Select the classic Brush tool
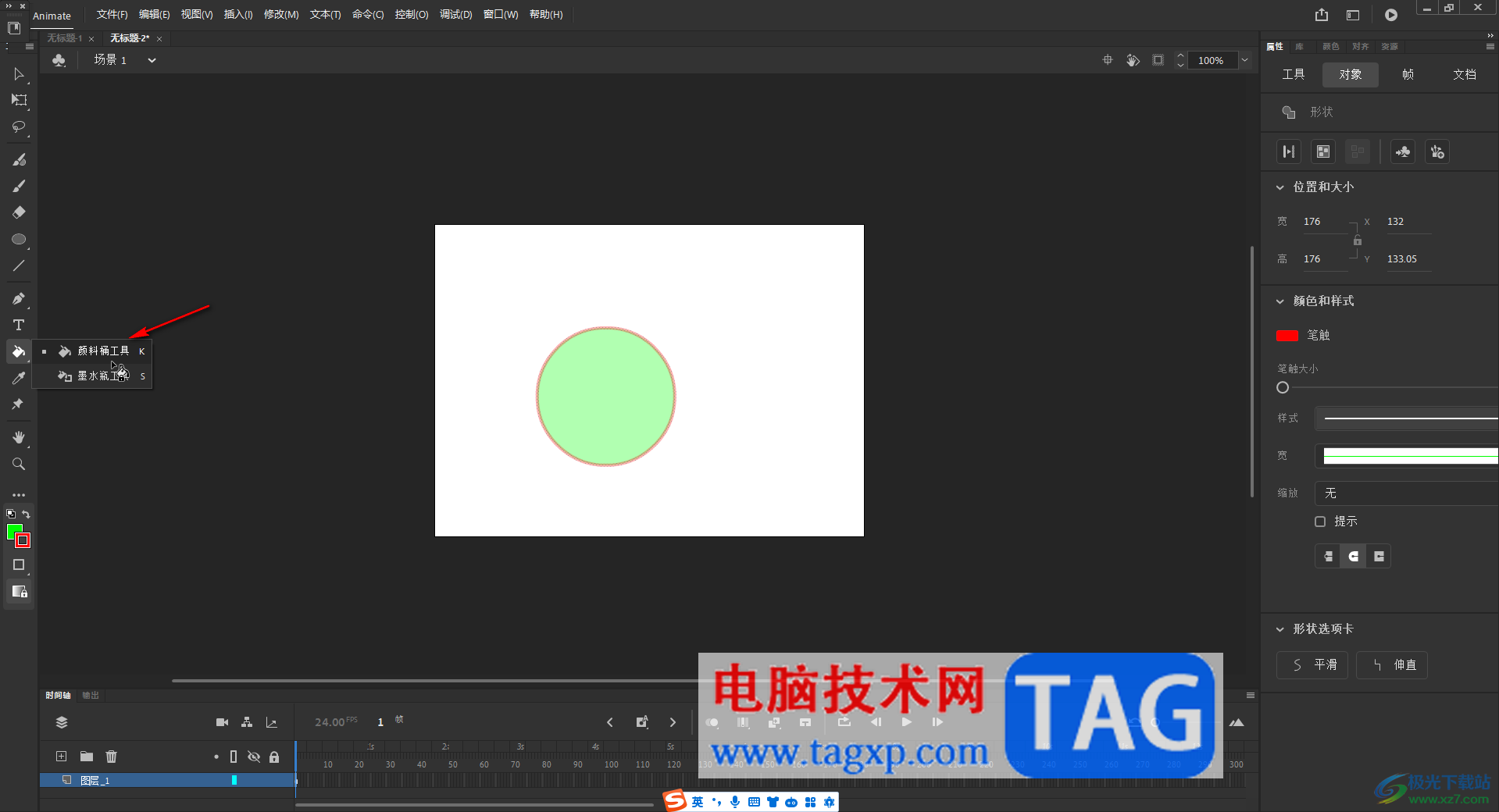This screenshot has width=1499, height=812. (x=19, y=187)
